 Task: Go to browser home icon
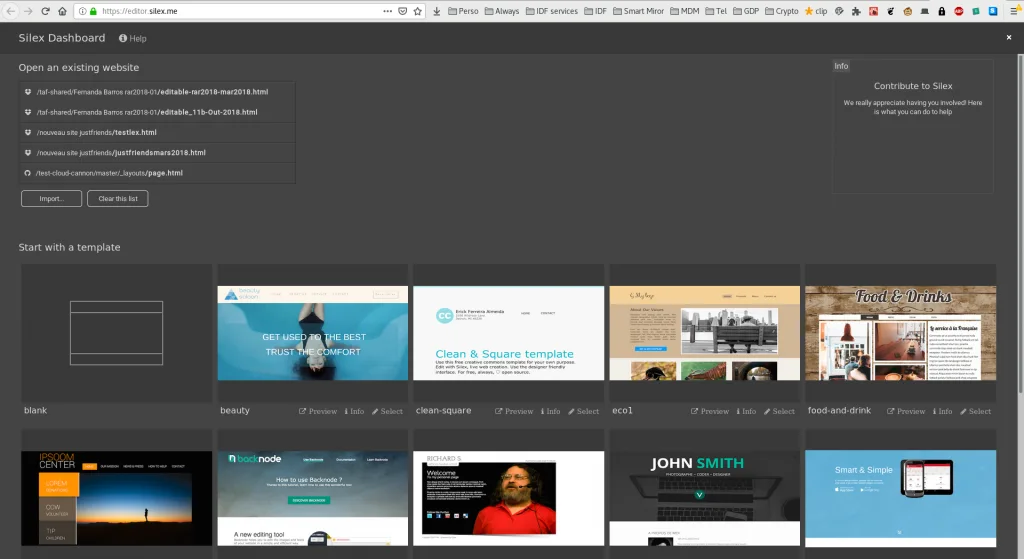[x=62, y=11]
